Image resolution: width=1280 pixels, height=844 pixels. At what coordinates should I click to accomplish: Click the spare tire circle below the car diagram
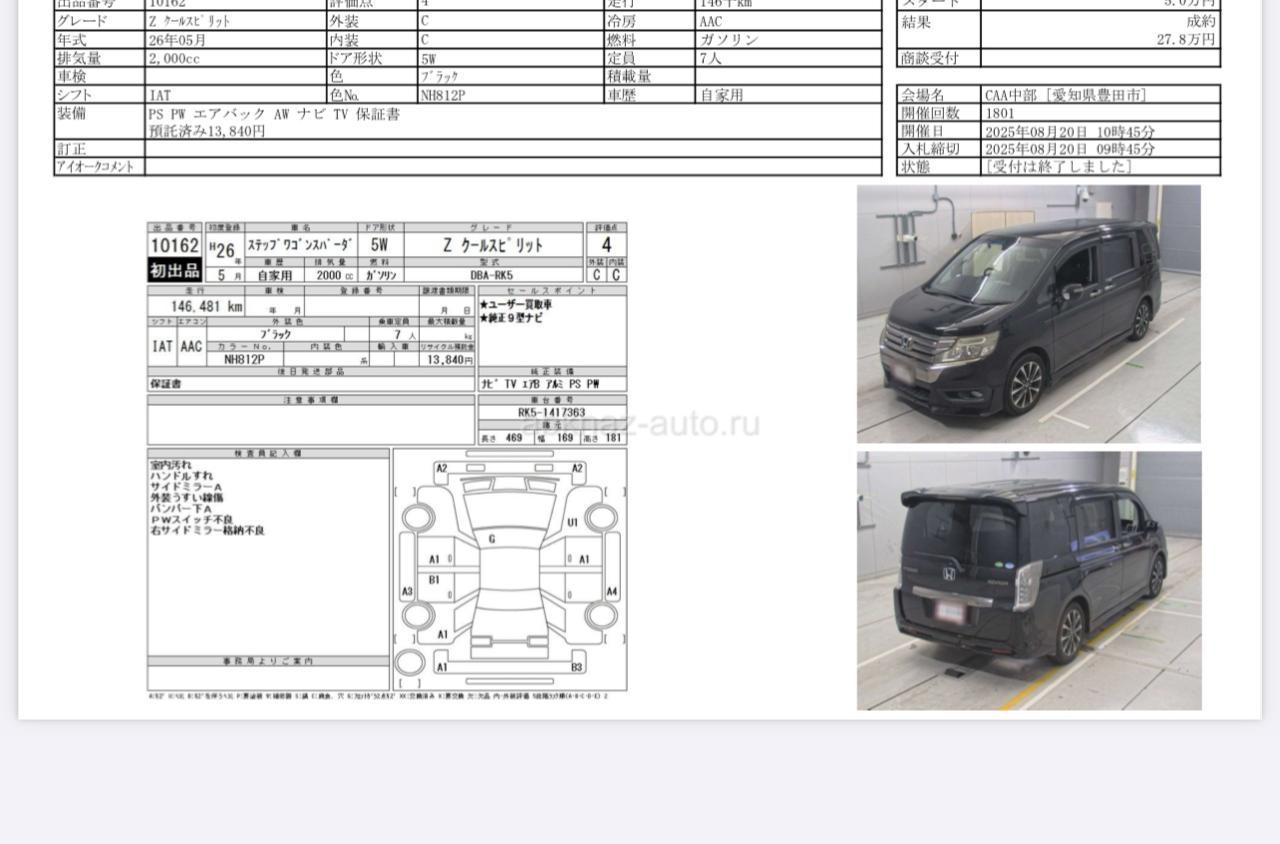(x=409, y=662)
